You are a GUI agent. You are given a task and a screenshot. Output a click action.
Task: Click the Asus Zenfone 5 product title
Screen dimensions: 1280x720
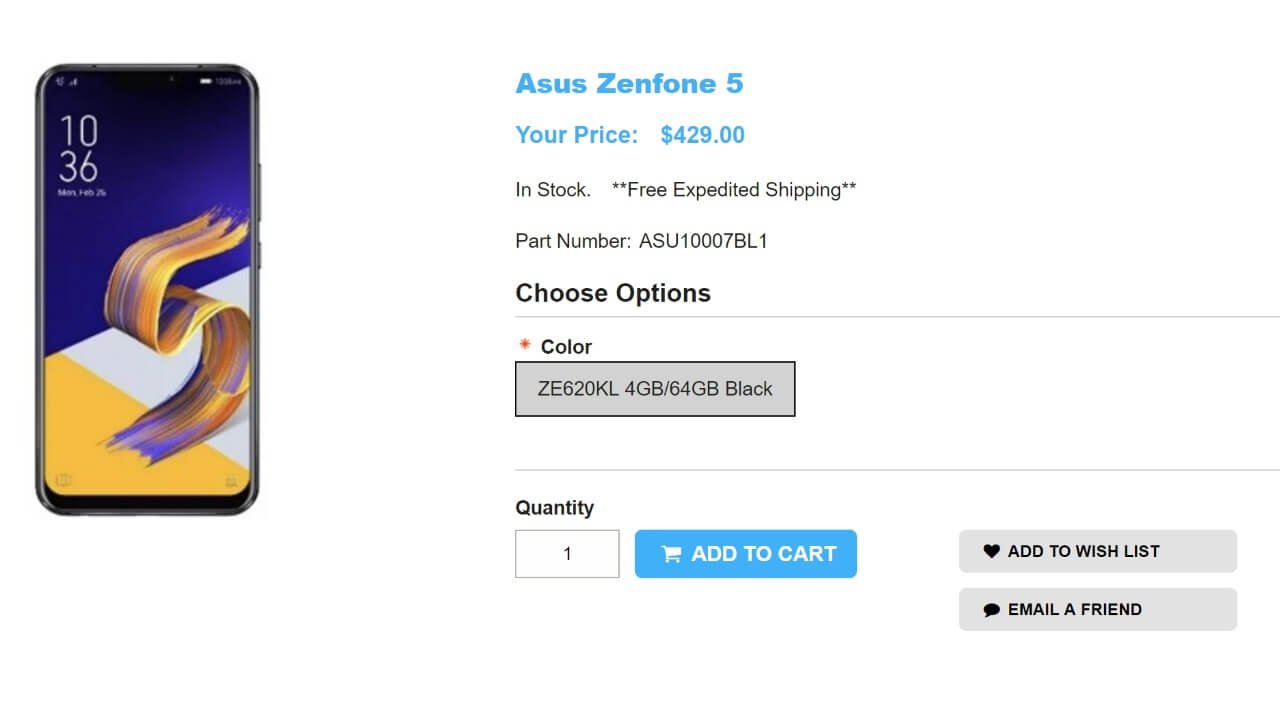[x=629, y=83]
